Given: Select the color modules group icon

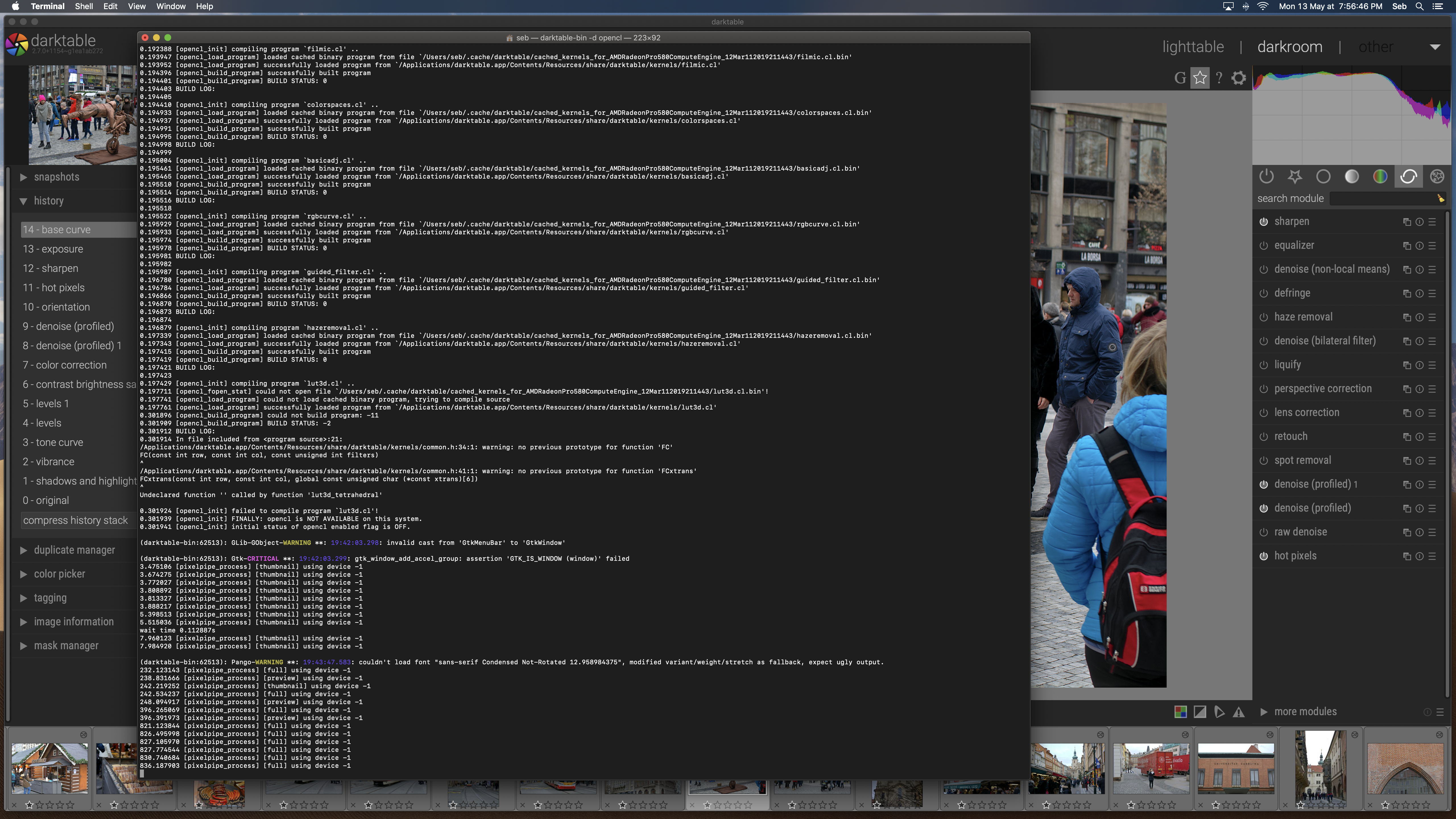Looking at the screenshot, I should click(1380, 177).
